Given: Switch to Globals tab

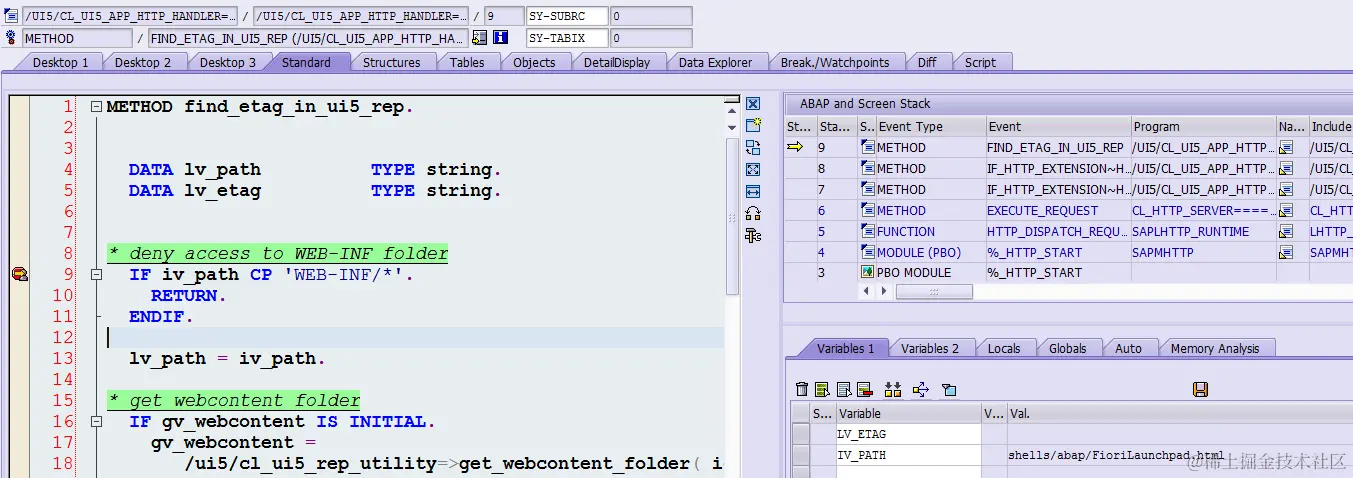Looking at the screenshot, I should click(x=1067, y=348).
